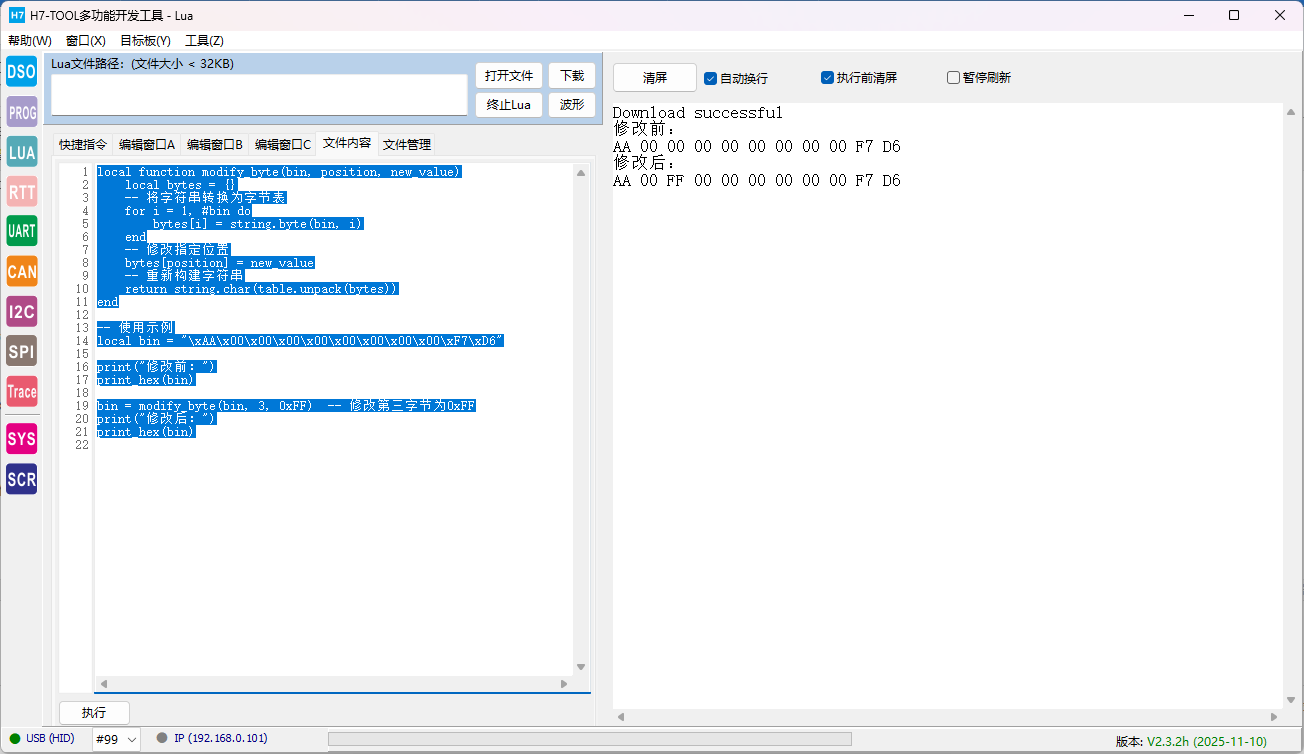Uncheck the 执行前清屏 option
Screen dimensions: 1304x754
pyautogui.click(x=828, y=78)
